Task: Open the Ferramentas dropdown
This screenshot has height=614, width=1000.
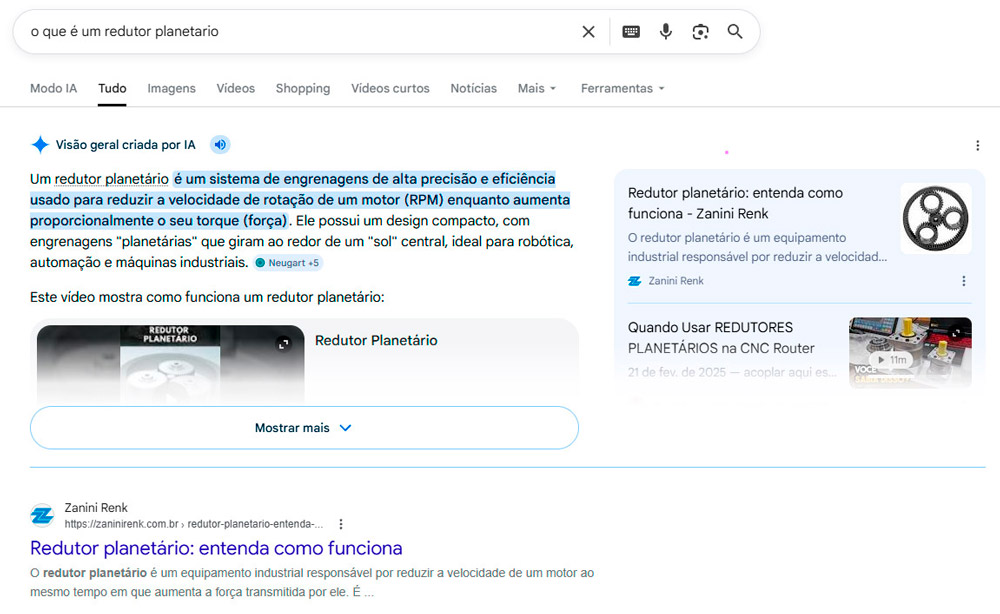Action: coord(622,88)
